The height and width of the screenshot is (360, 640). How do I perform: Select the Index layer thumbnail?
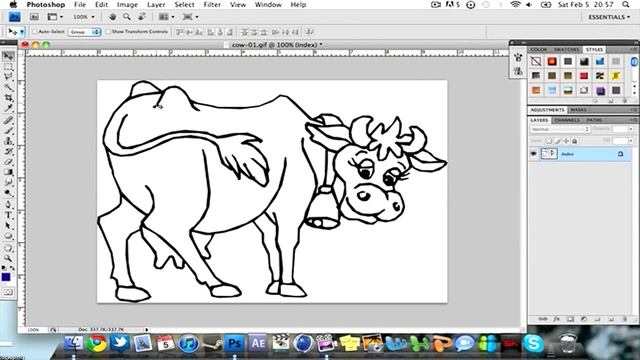[x=549, y=154]
